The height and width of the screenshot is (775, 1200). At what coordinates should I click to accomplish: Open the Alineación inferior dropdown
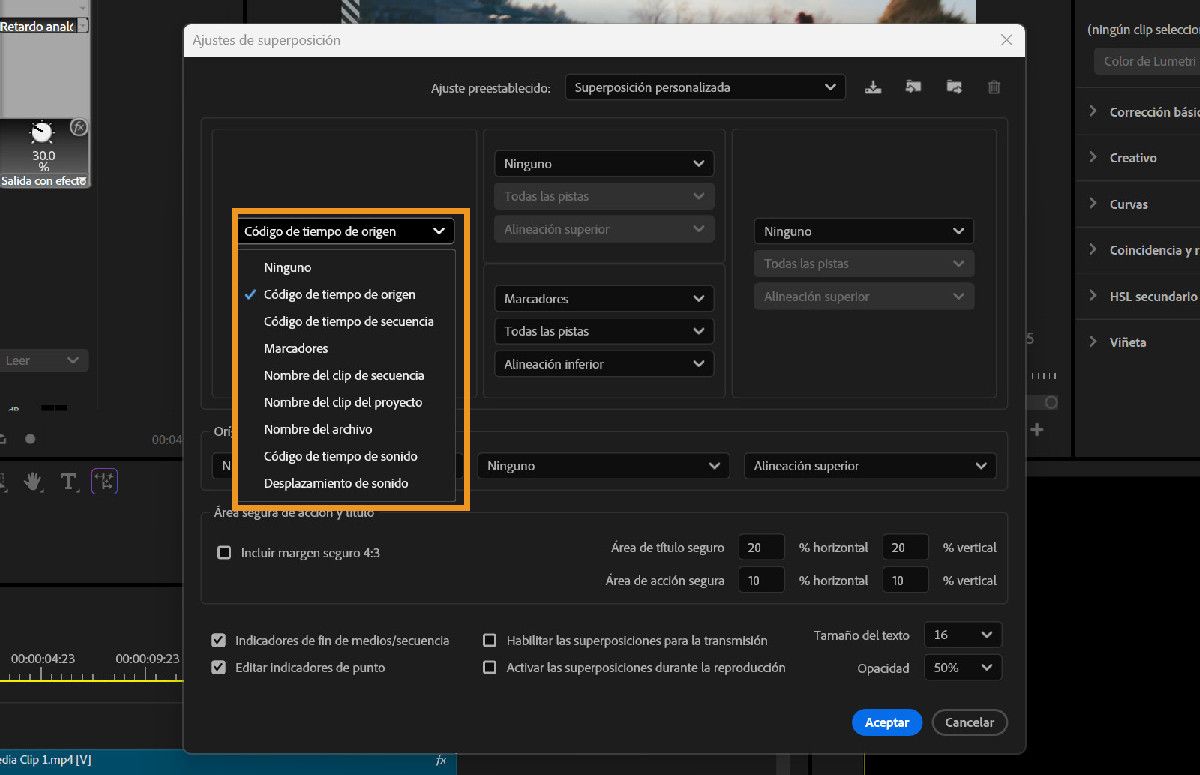point(604,364)
